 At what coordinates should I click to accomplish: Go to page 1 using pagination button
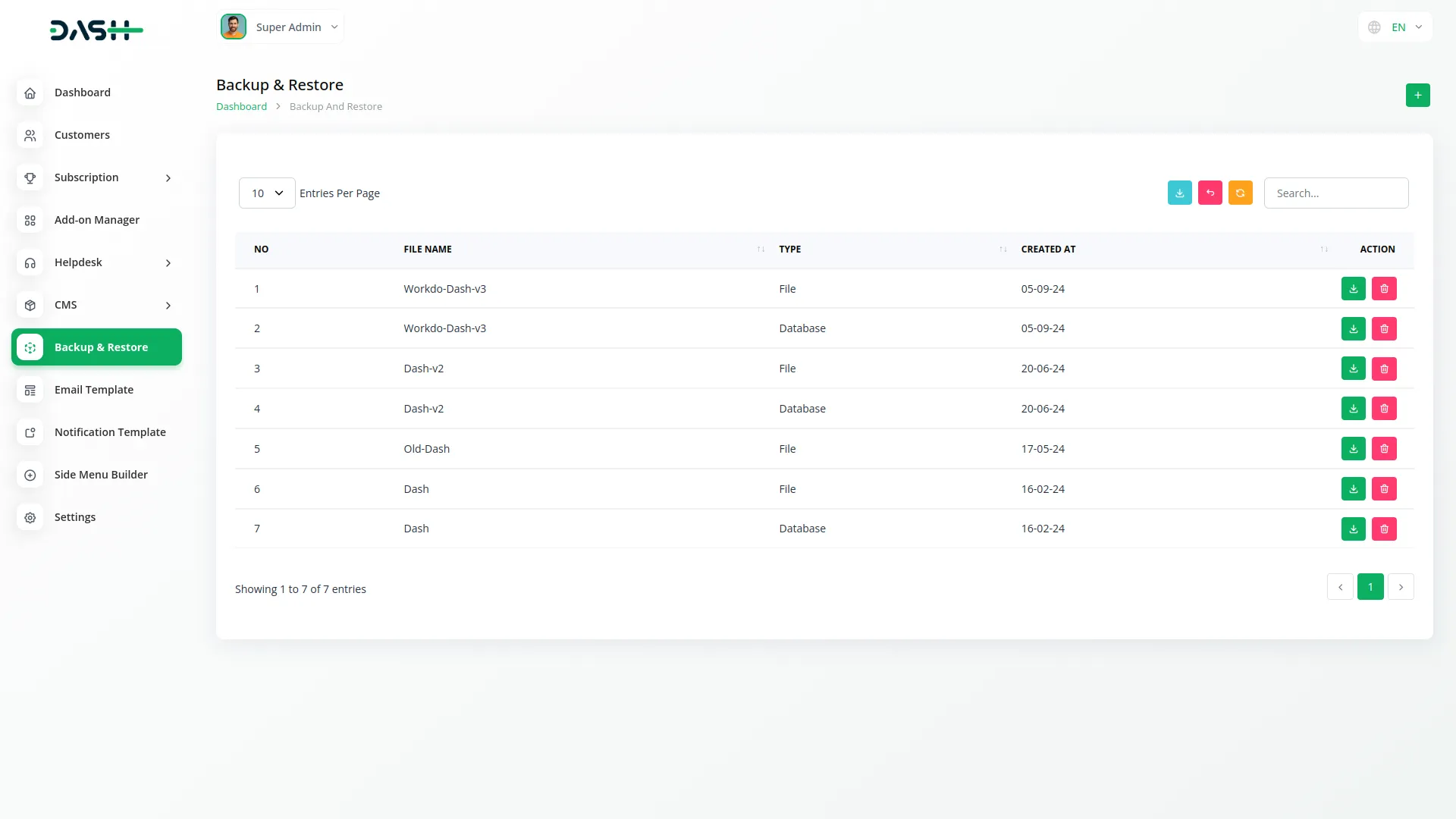click(x=1370, y=586)
